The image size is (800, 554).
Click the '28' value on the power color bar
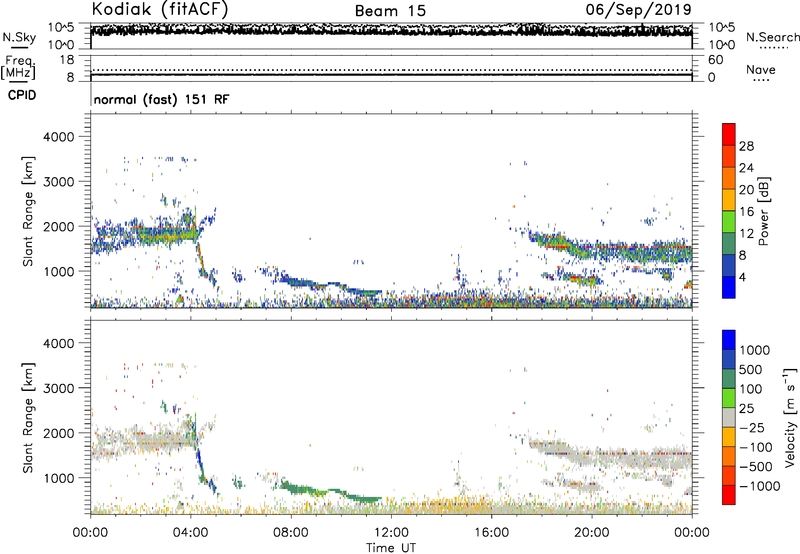pyautogui.click(x=746, y=146)
